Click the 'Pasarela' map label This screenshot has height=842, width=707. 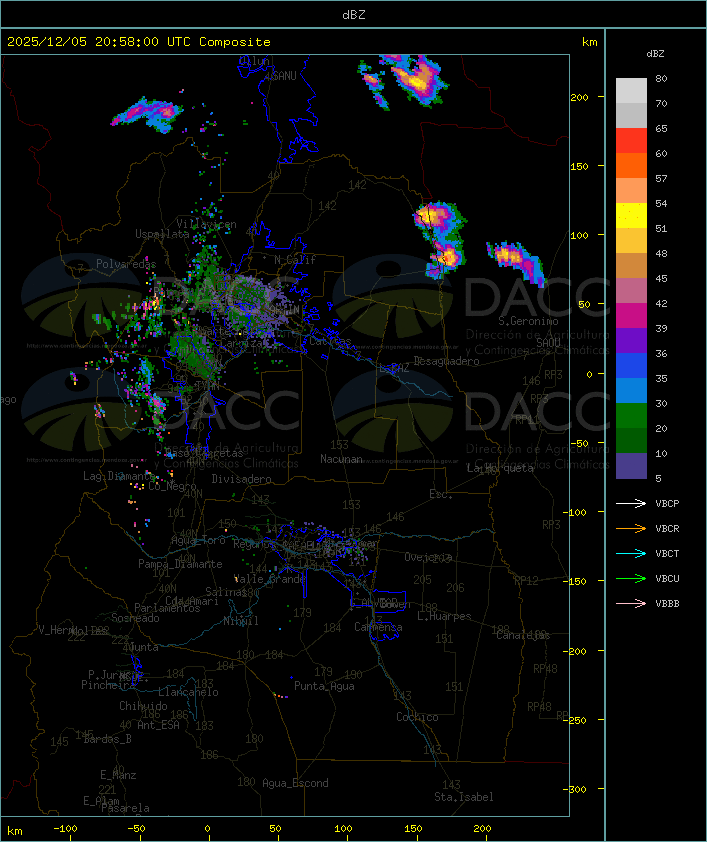(x=125, y=808)
